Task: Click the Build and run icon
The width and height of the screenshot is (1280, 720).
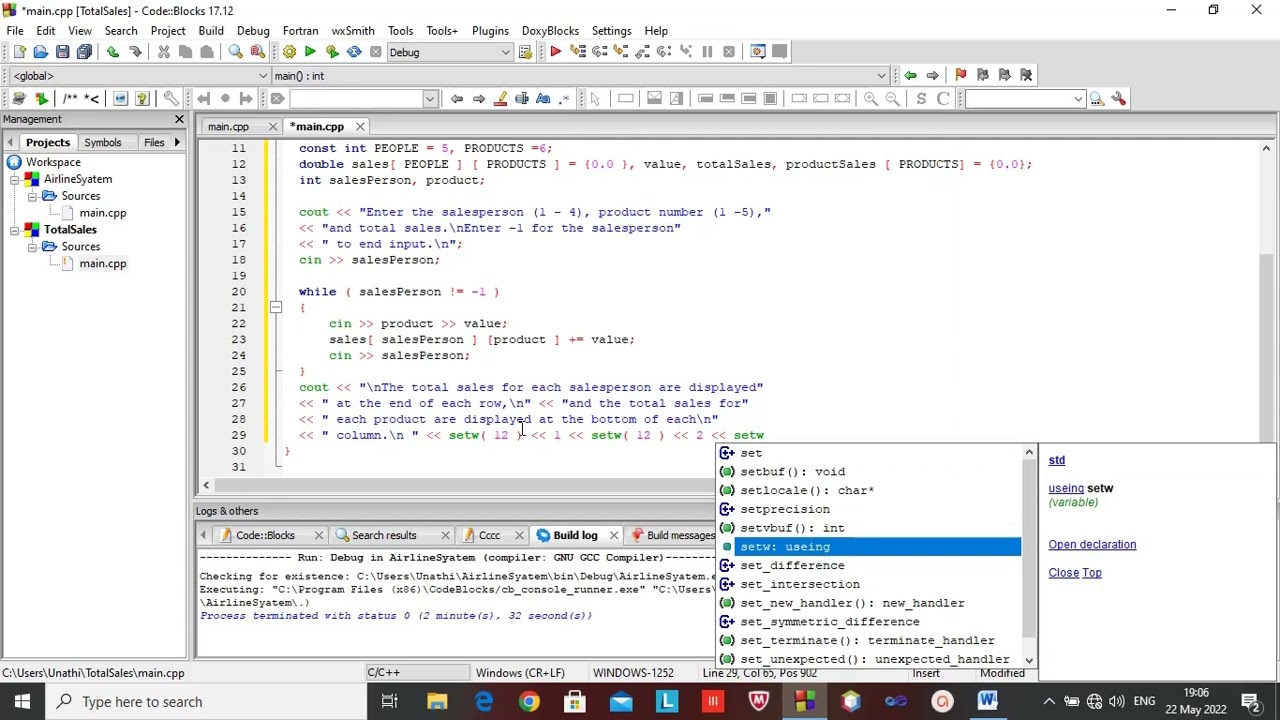Action: (332, 52)
